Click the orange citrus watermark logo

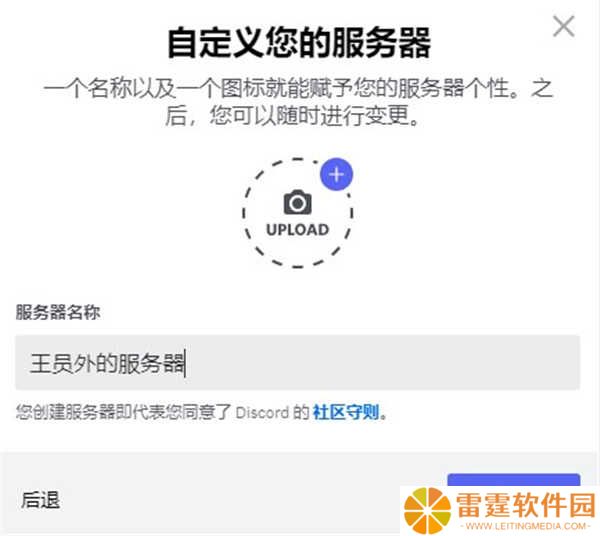[427, 510]
